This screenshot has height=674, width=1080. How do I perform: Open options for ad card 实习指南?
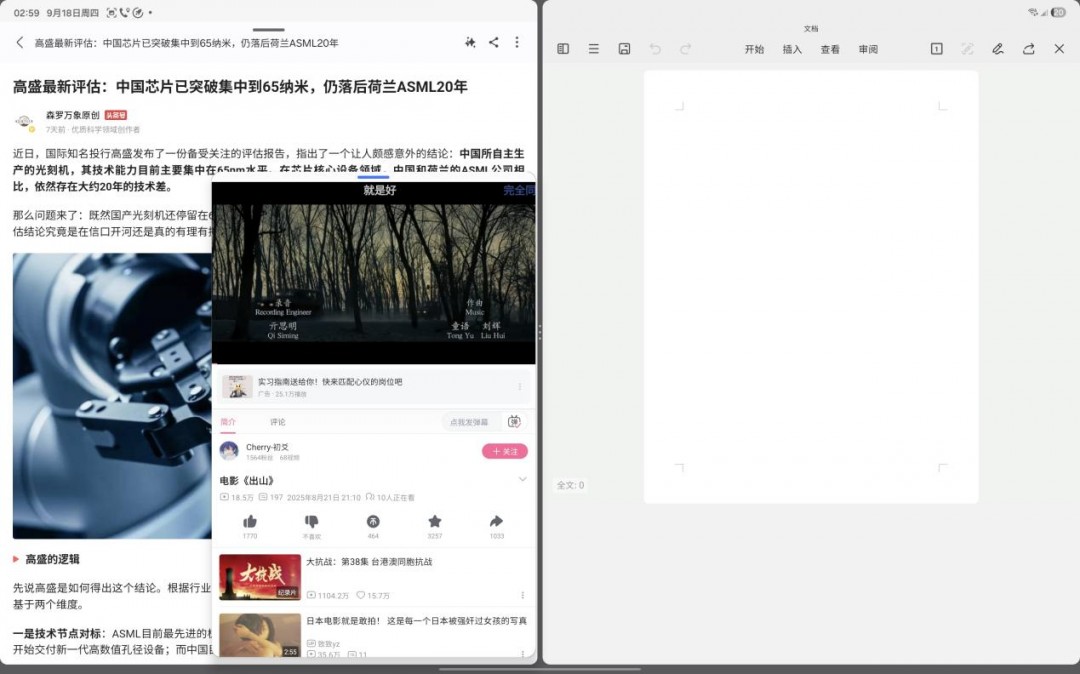tap(519, 387)
